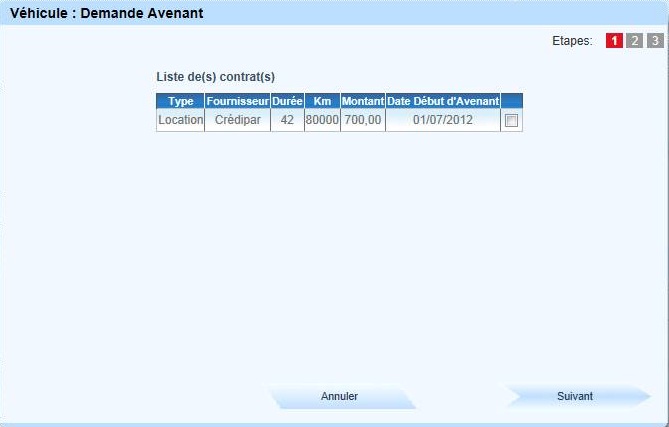
Task: Select step 1 indicator in Etapes
Action: (613, 41)
